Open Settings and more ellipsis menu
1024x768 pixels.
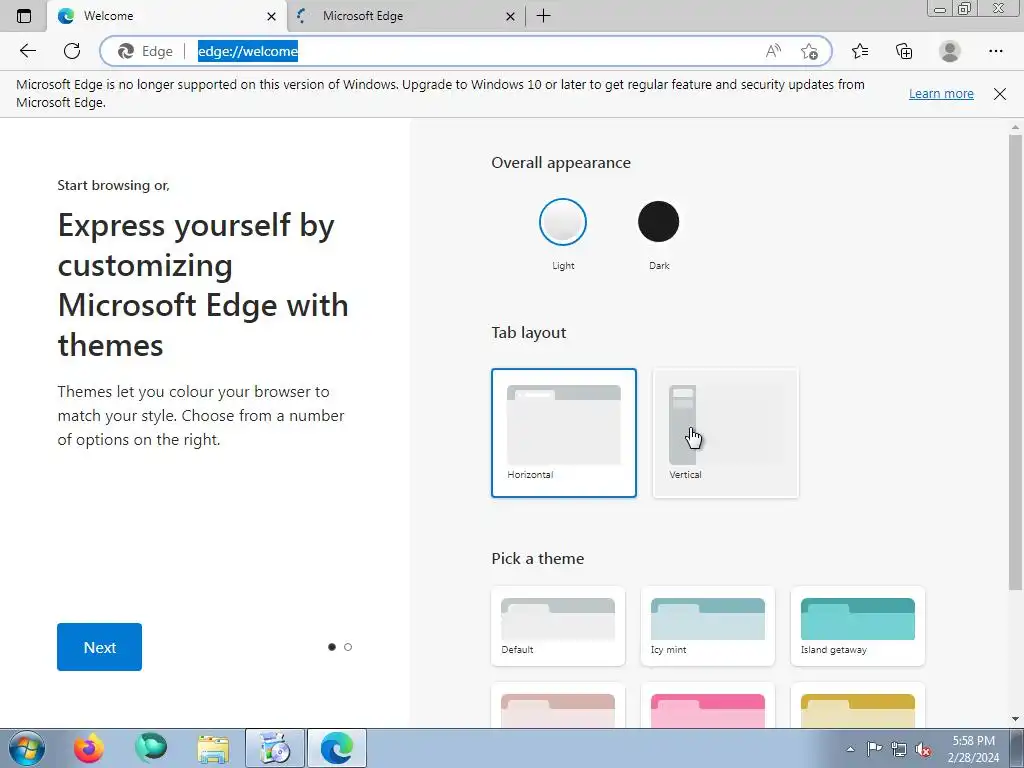(995, 51)
